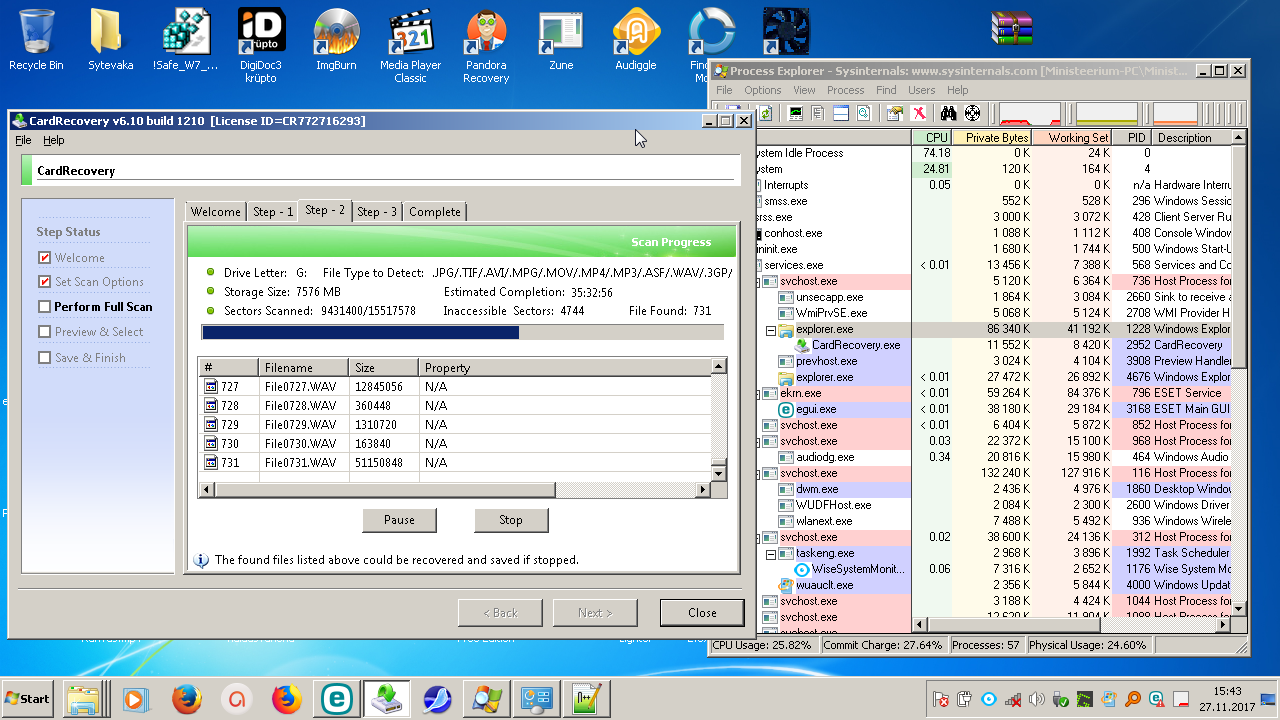Image resolution: width=1280 pixels, height=720 pixels.
Task: Toggle the Preview & Select checkbox
Action: [x=44, y=332]
